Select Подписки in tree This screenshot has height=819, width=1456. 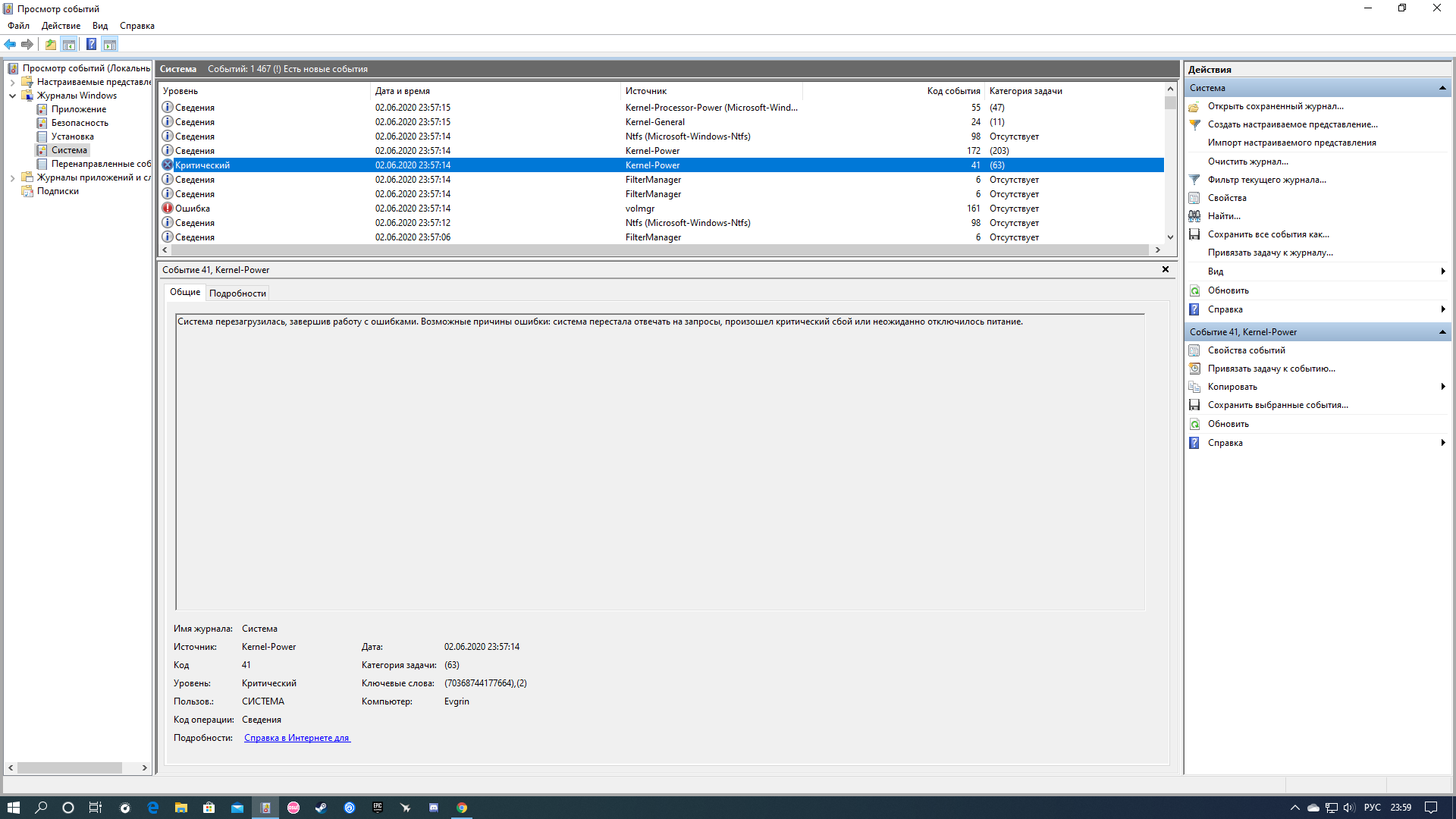pyautogui.click(x=58, y=191)
